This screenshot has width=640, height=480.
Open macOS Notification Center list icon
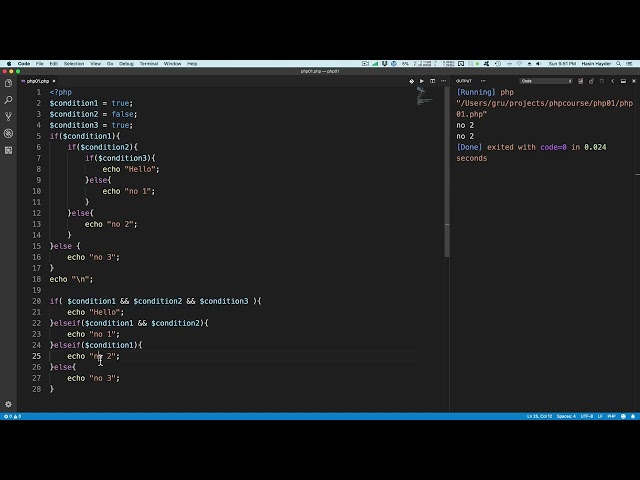629,64
